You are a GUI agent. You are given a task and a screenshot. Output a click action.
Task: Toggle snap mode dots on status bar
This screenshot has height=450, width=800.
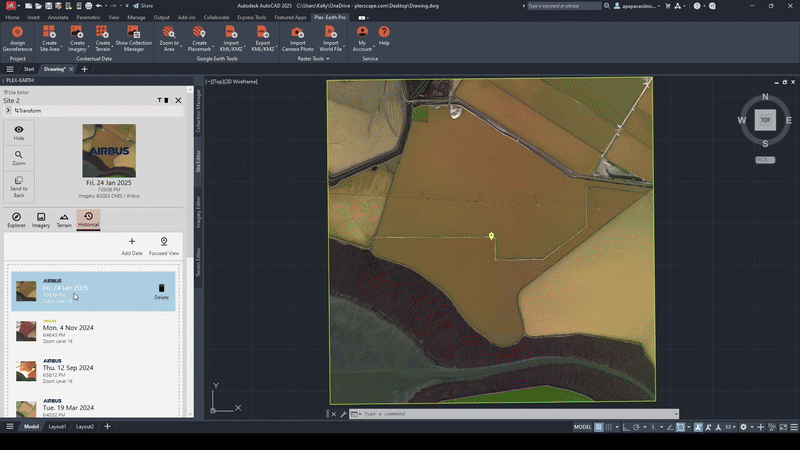[608, 427]
